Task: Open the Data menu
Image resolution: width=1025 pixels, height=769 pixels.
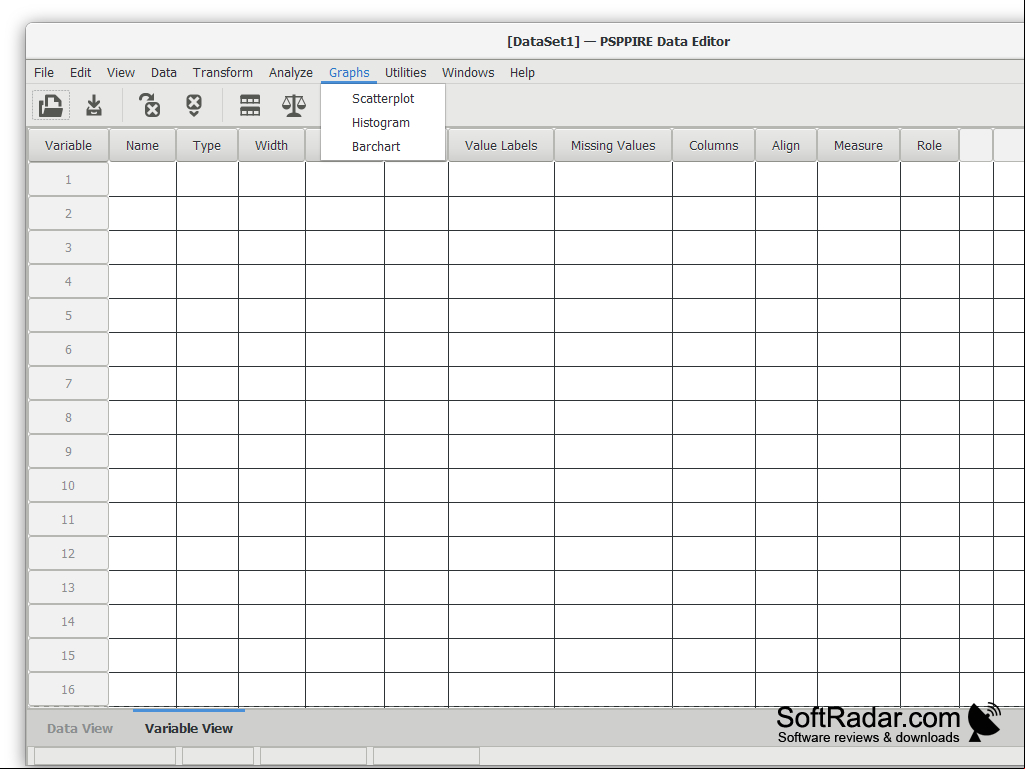Action: tap(163, 73)
